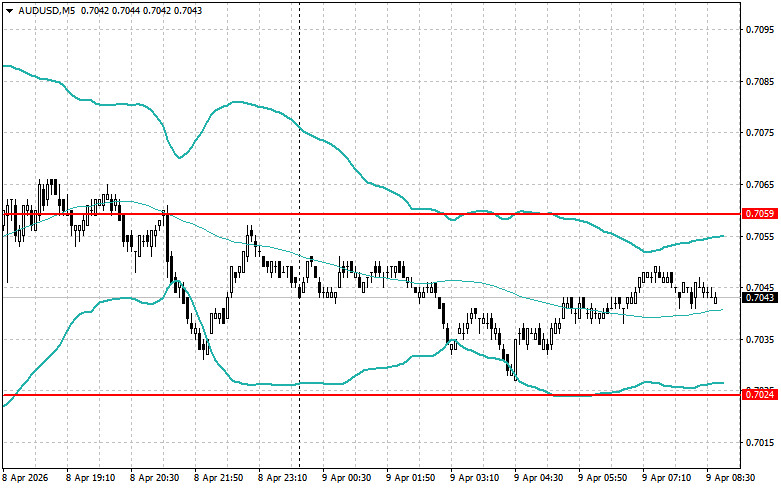Click the 0.7085 price axis label
781x489 pixels.
pyautogui.click(x=760, y=81)
